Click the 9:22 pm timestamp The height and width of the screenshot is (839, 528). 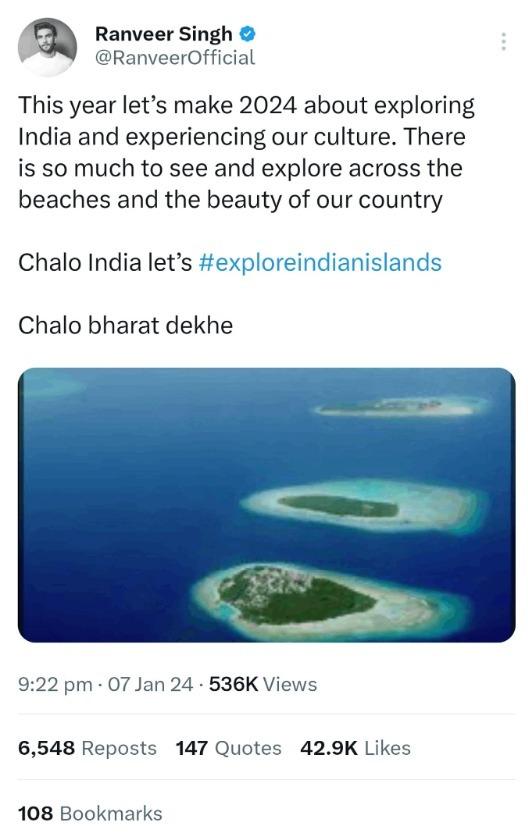tap(55, 684)
